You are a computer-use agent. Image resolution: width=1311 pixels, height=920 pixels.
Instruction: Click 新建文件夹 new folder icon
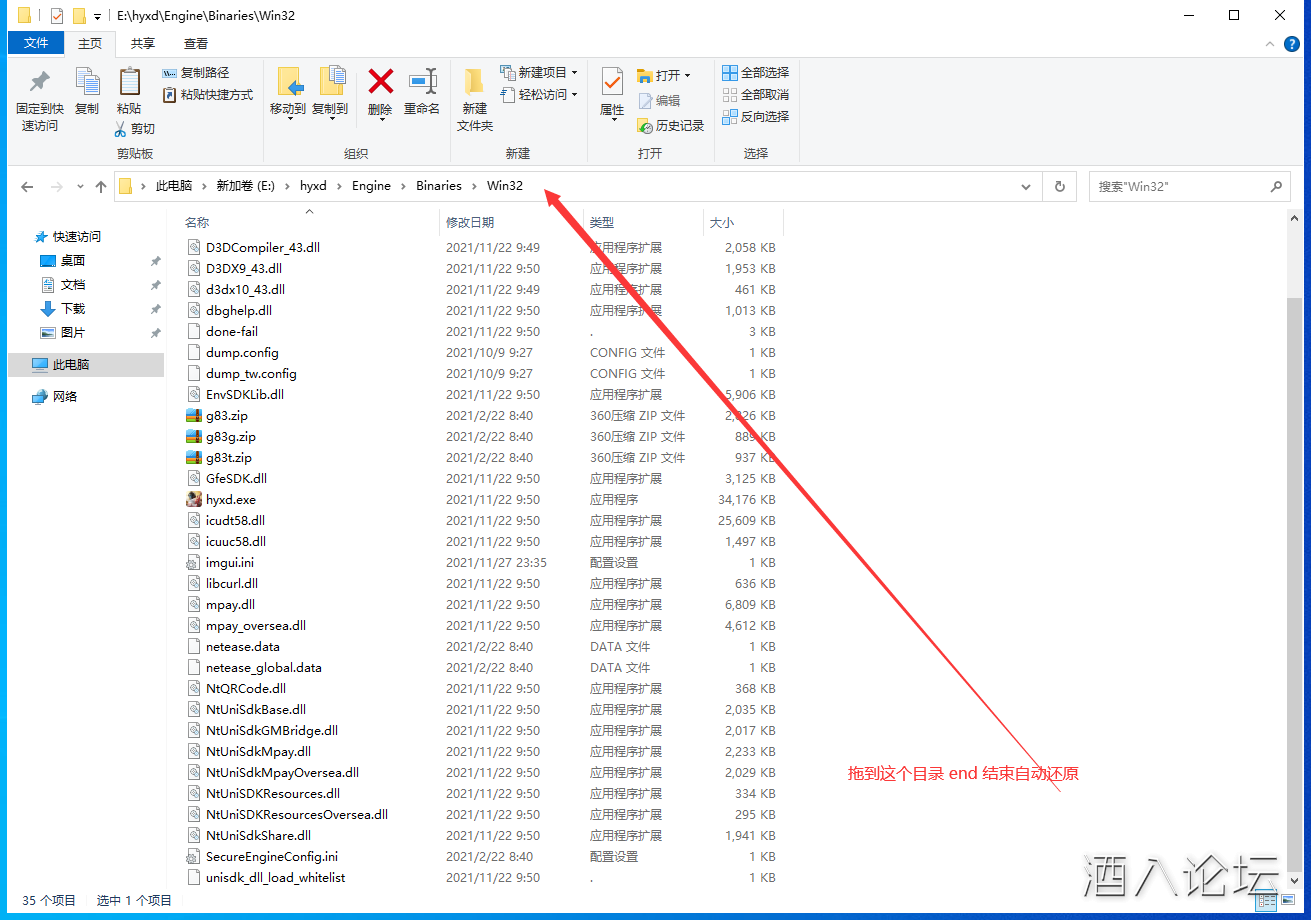coord(475,82)
